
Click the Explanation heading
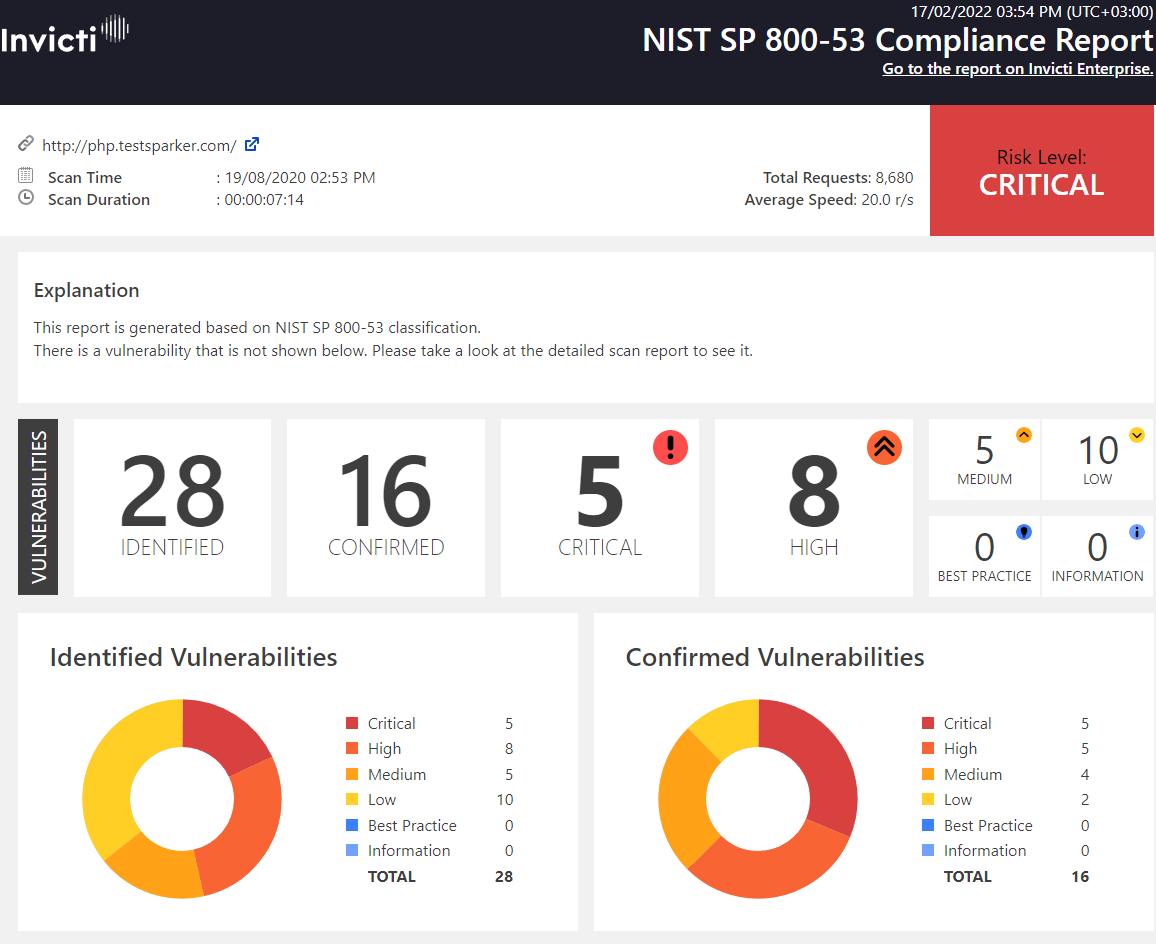click(86, 291)
